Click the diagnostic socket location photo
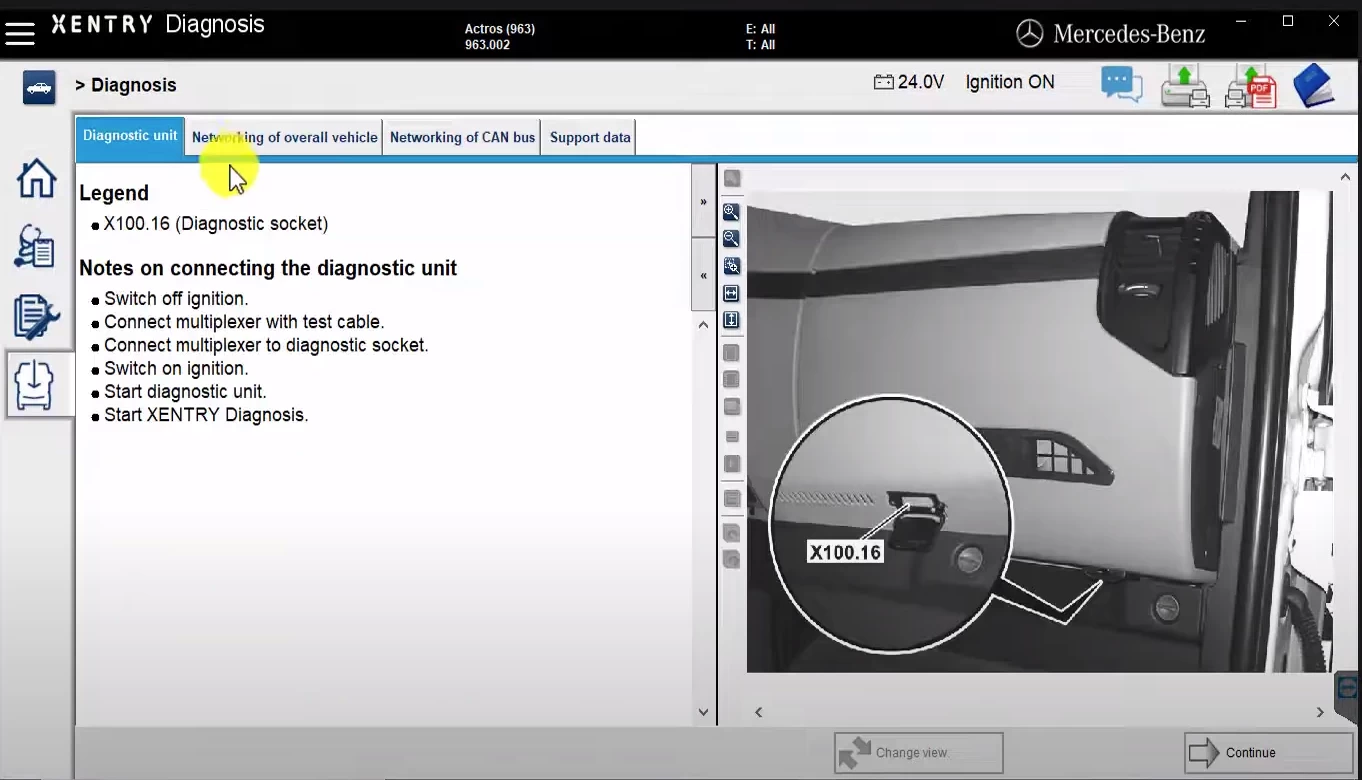This screenshot has width=1362, height=780. pos(1039,430)
